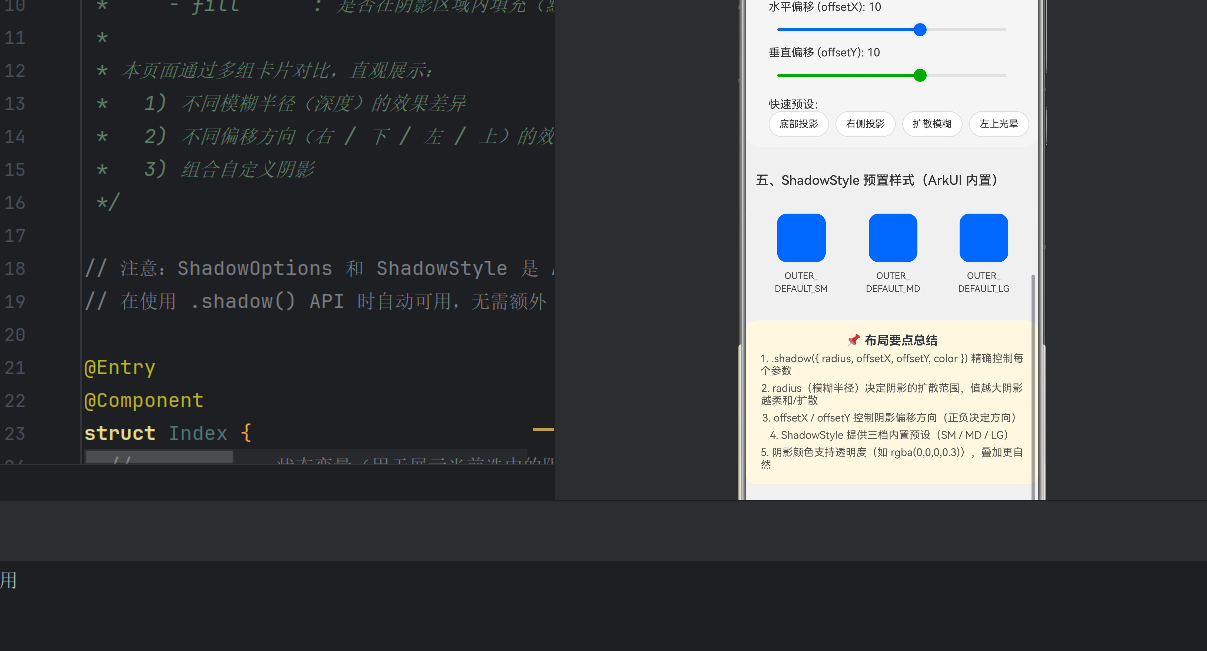
Task: Apply the 底部投影 quick preset
Action: pos(799,124)
